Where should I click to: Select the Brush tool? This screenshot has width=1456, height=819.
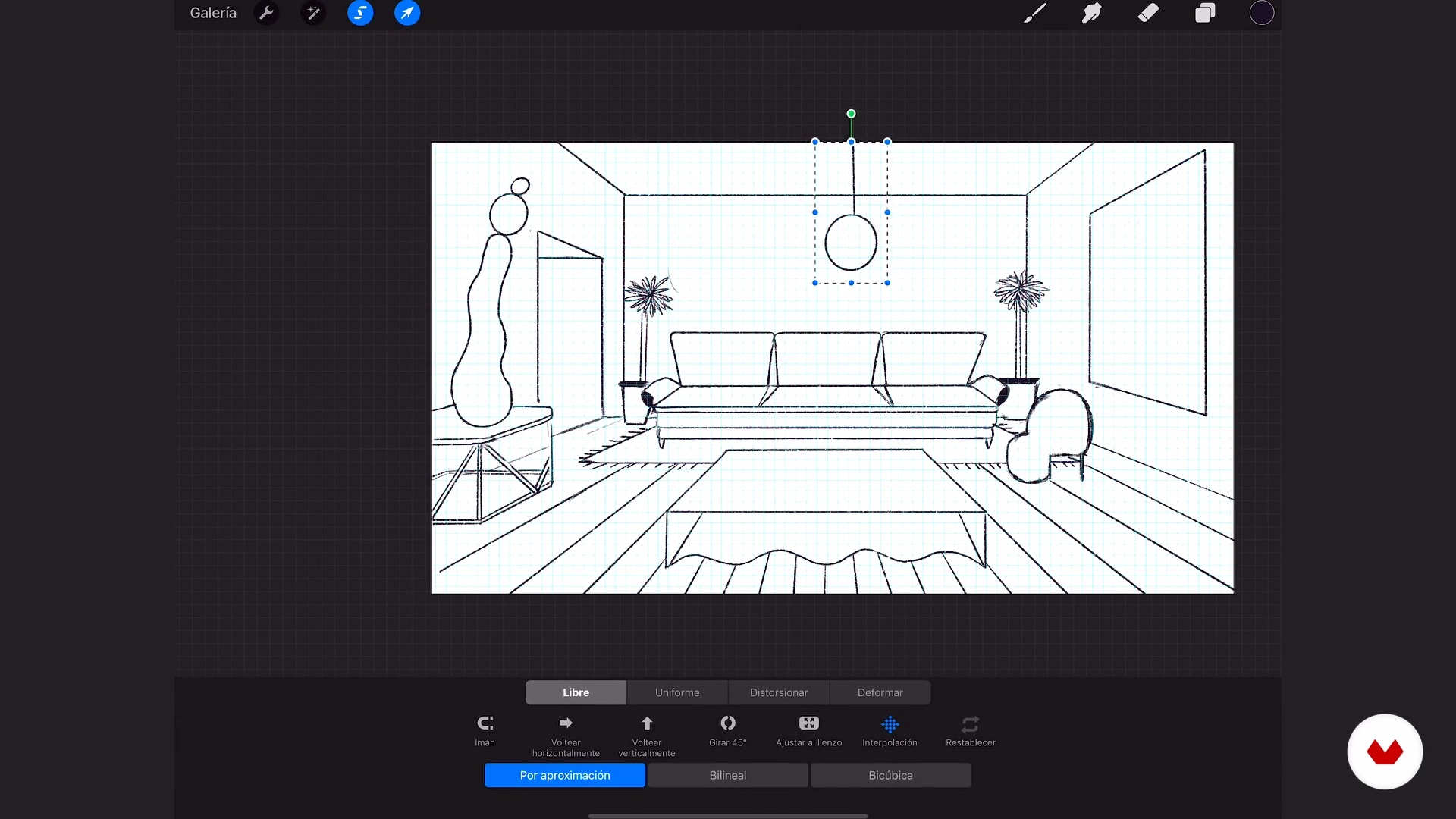coord(1035,13)
